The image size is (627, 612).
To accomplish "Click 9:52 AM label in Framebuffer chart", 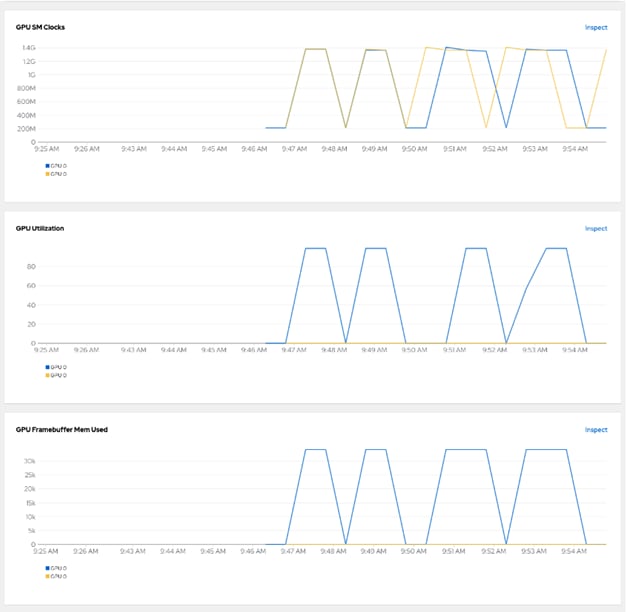I will click(493, 552).
